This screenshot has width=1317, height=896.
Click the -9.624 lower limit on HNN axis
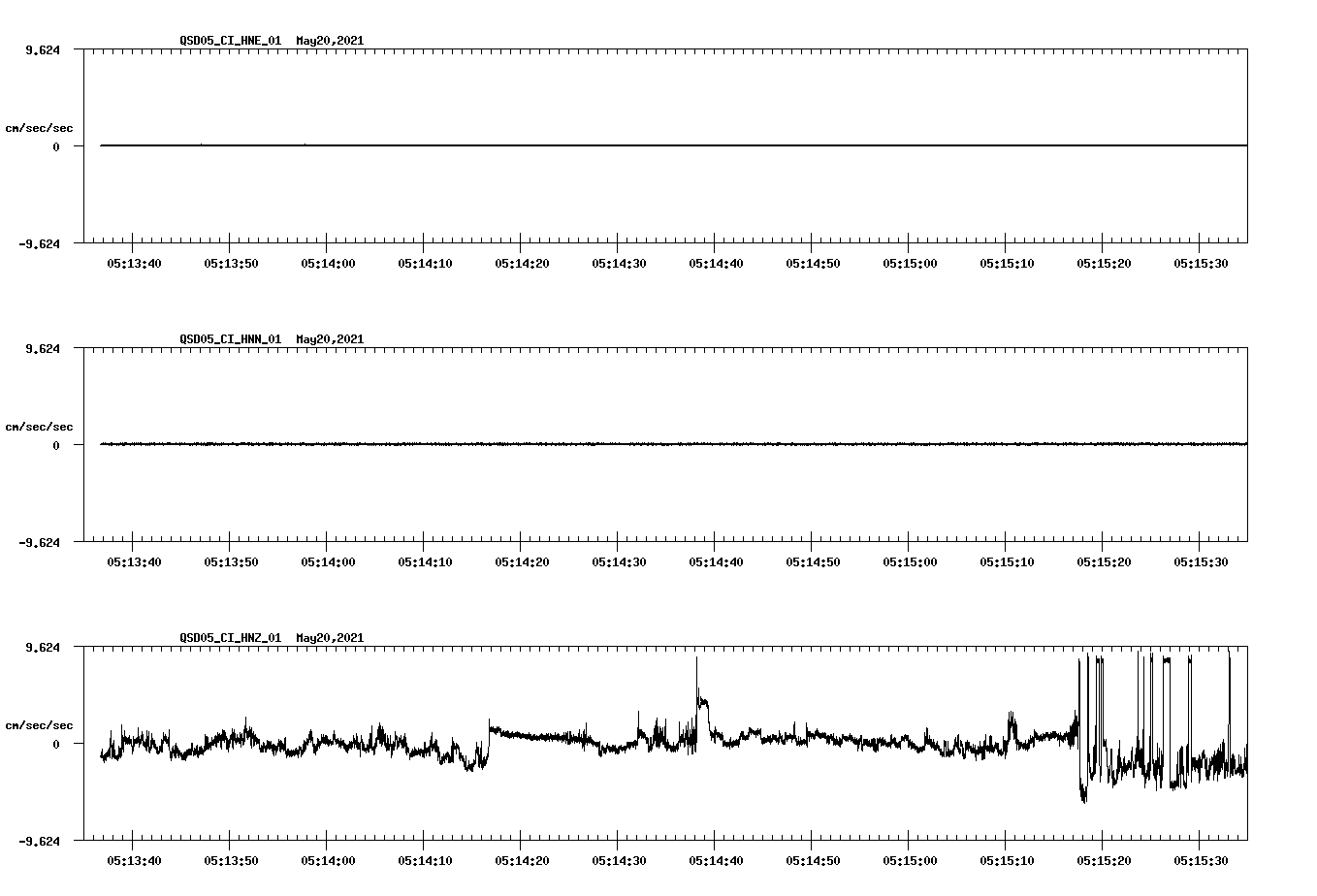[39, 542]
